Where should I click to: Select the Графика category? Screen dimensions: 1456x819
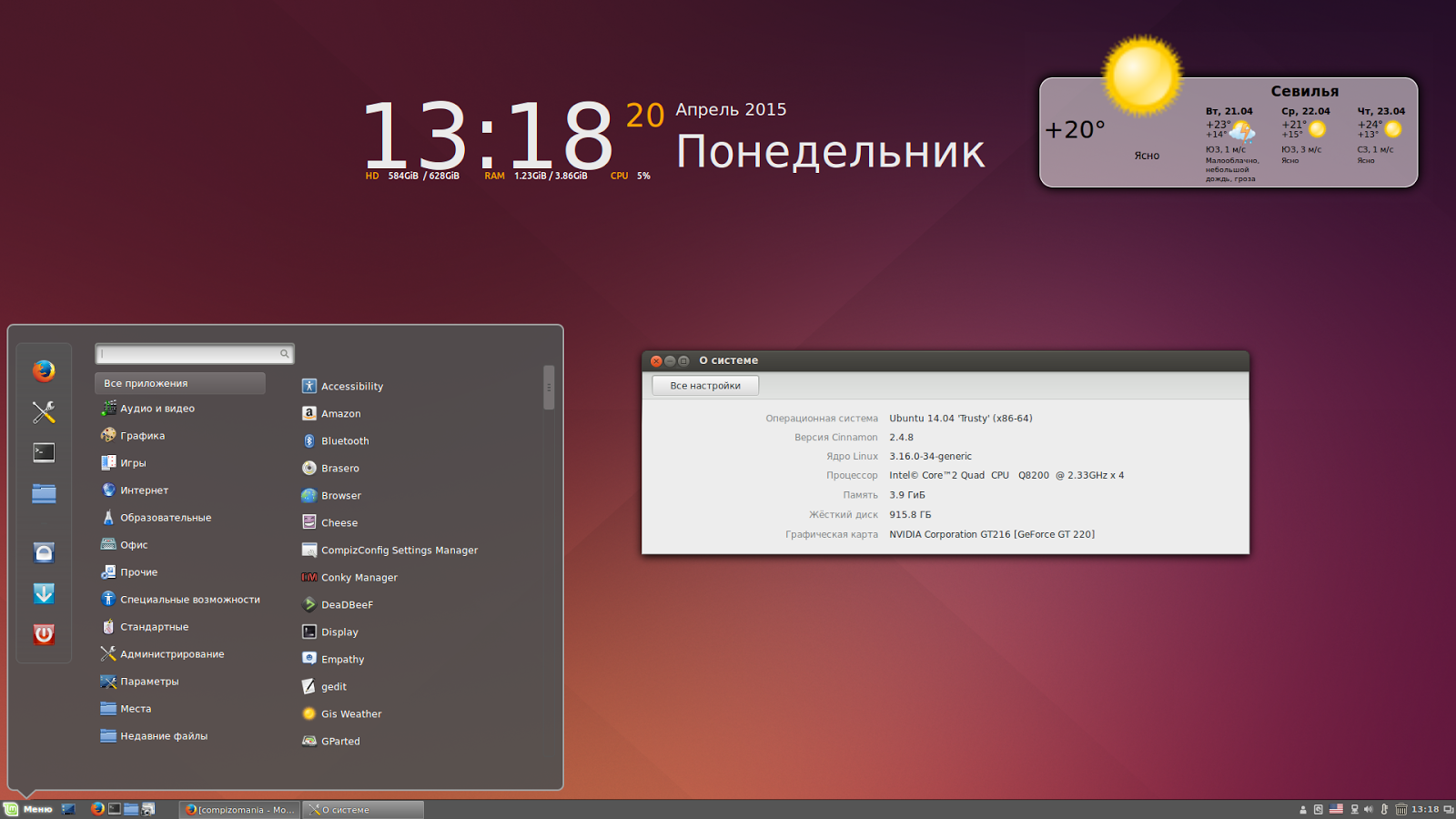[x=133, y=436]
